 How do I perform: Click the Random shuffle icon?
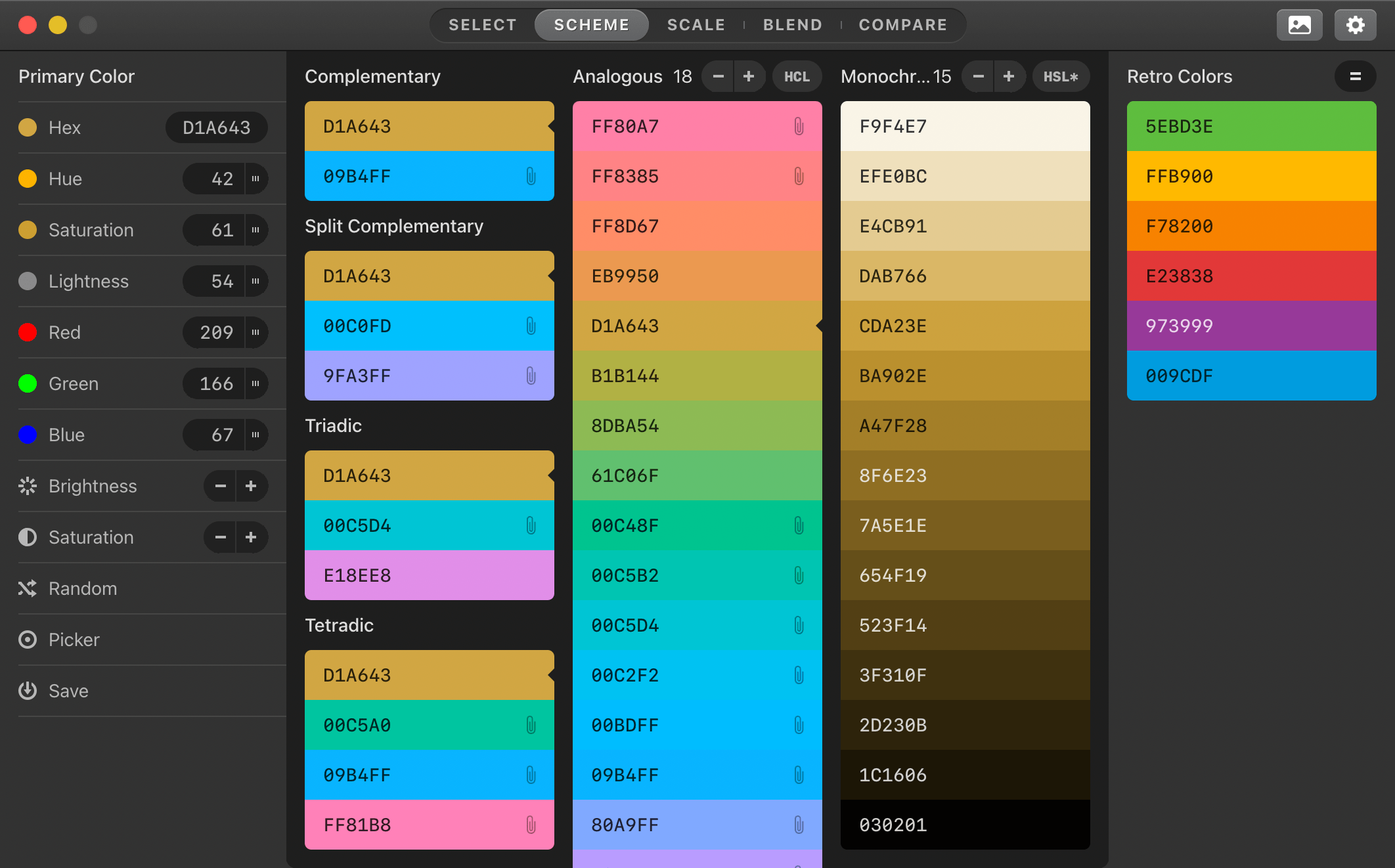pos(28,588)
